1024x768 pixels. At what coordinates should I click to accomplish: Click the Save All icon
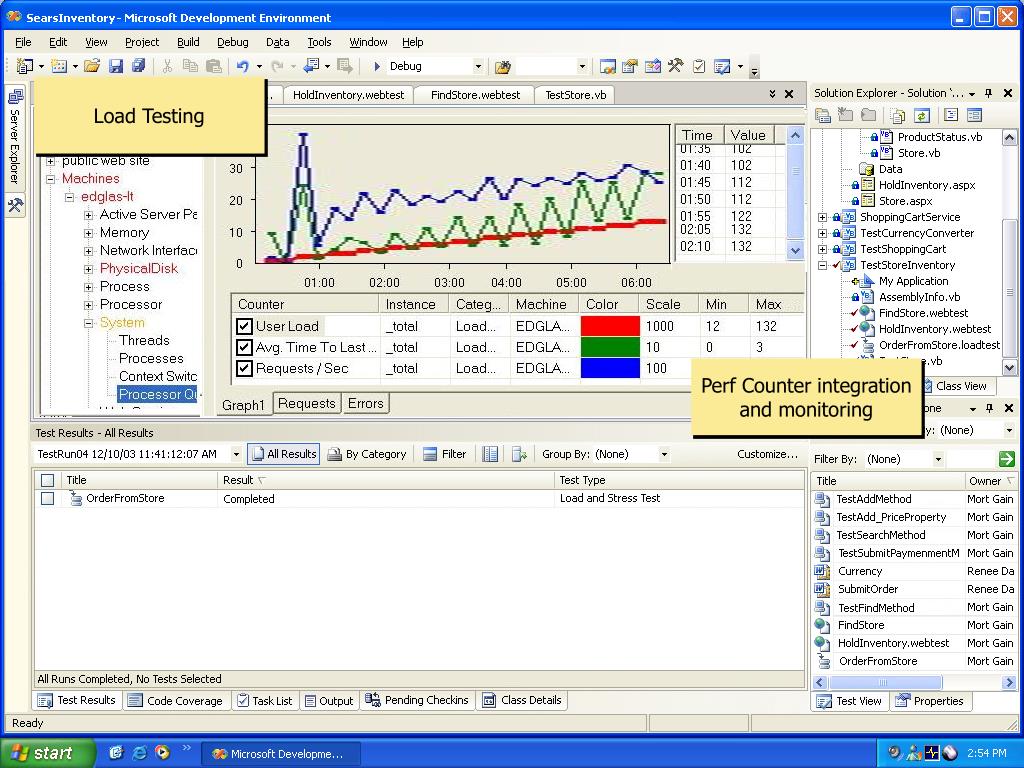click(138, 66)
